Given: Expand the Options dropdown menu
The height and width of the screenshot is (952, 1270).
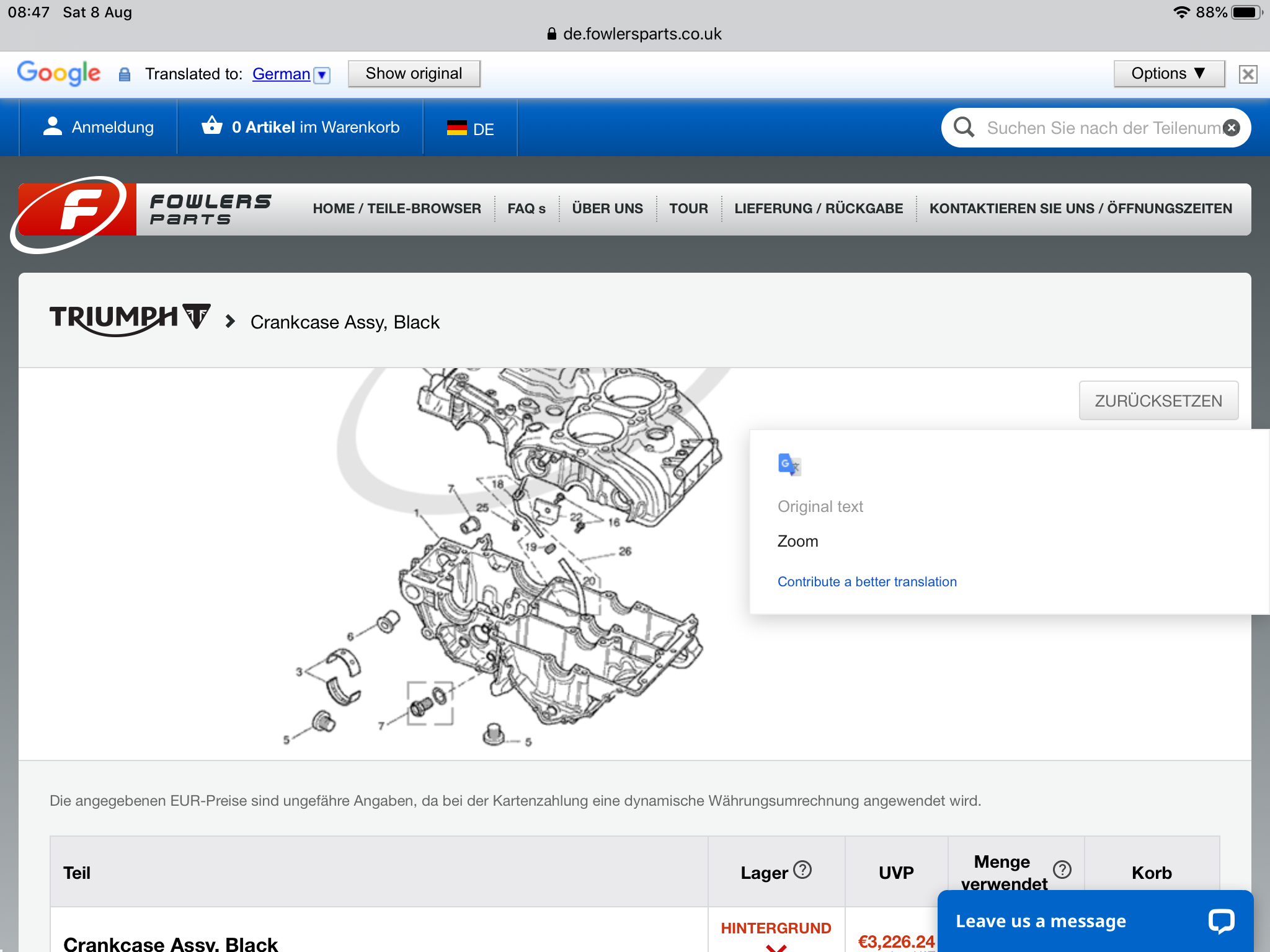Looking at the screenshot, I should [1168, 74].
